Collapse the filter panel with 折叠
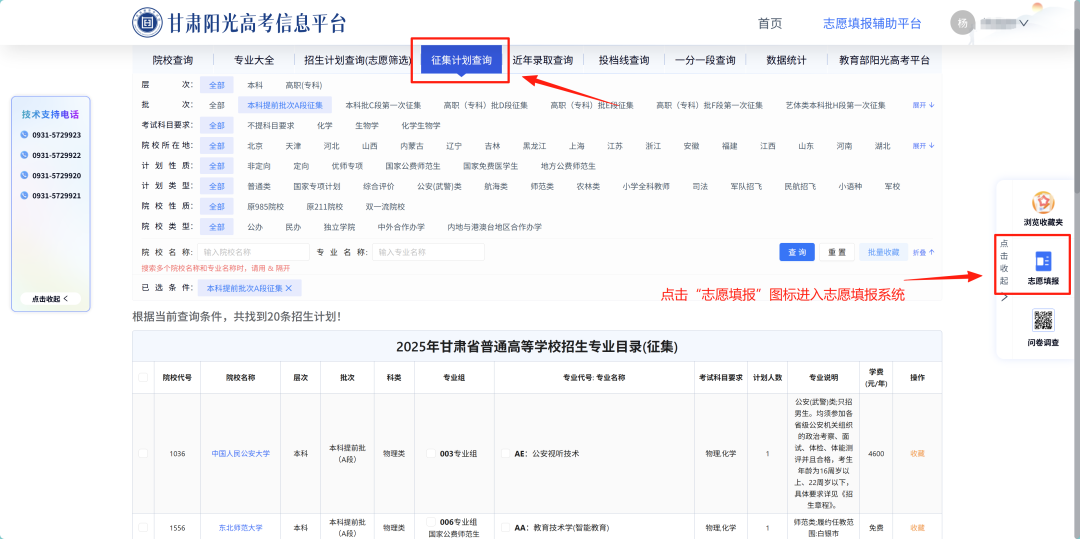Screen dimensions: 1080x539 coord(923,252)
